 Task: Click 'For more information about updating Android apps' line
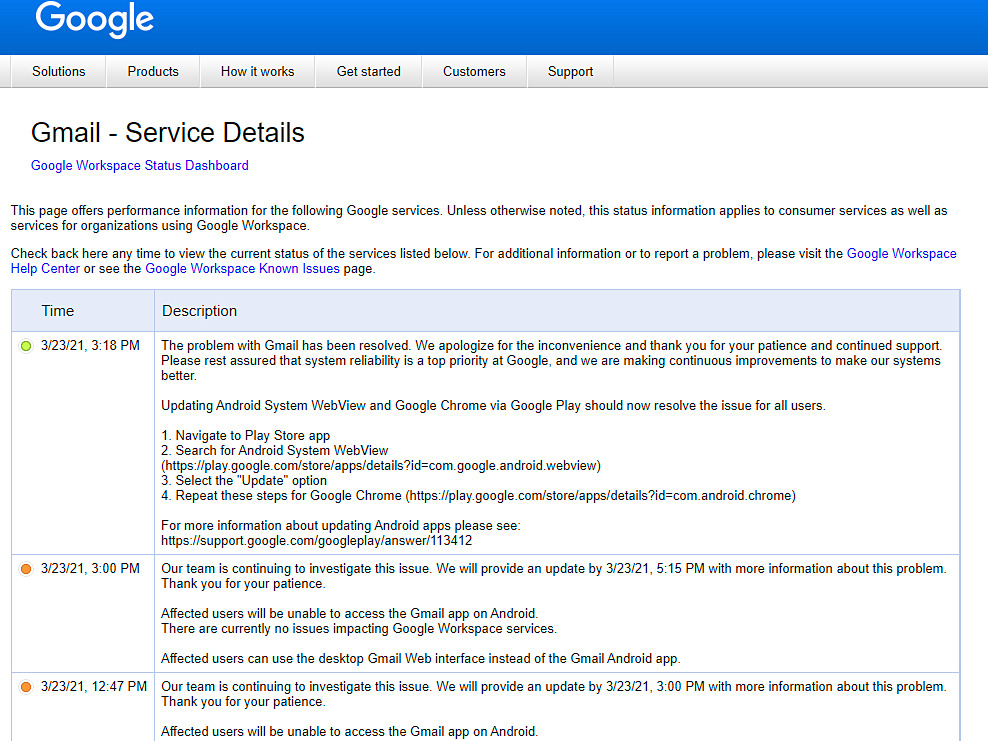click(341, 526)
